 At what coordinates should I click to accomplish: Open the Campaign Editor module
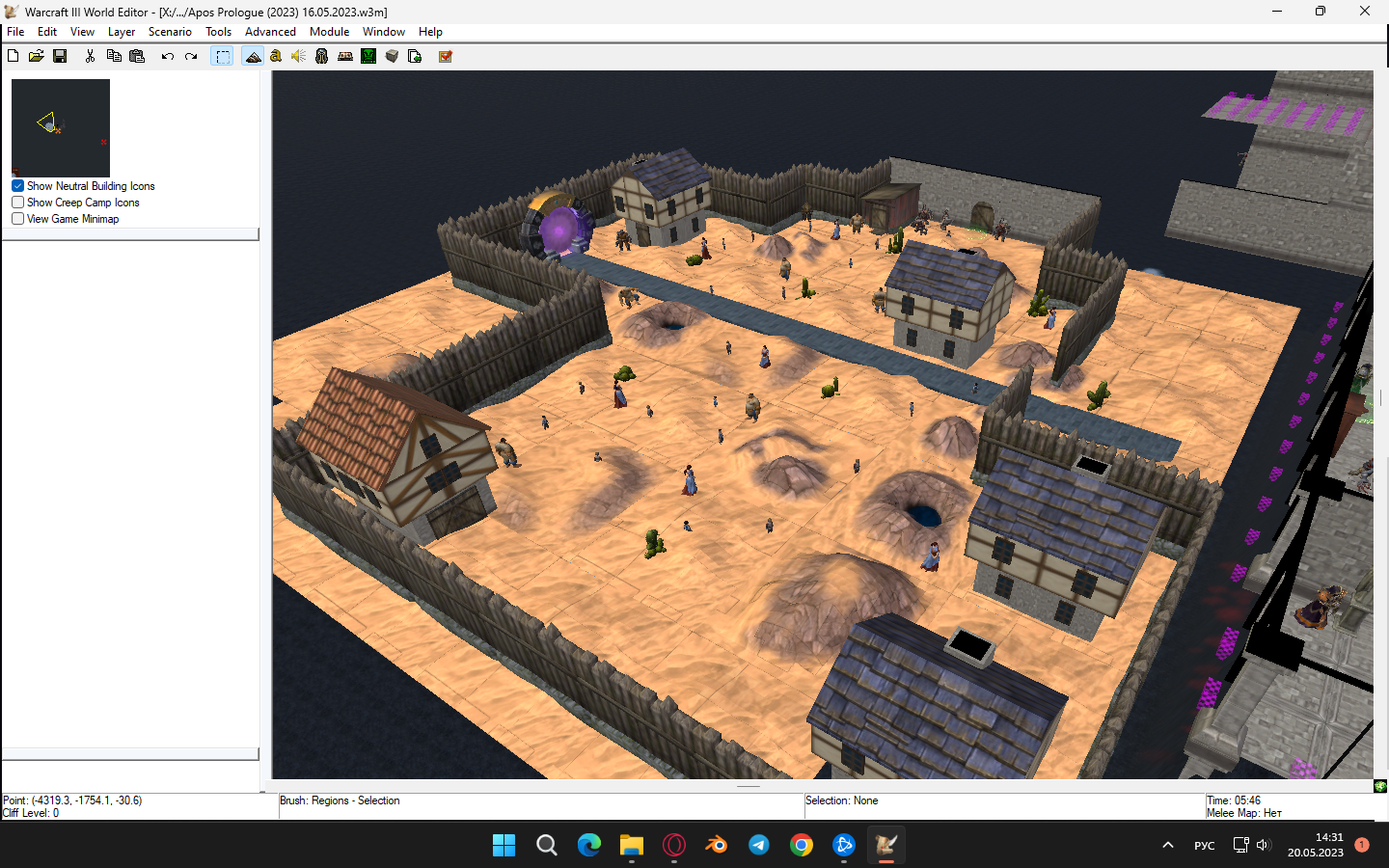pos(345,56)
